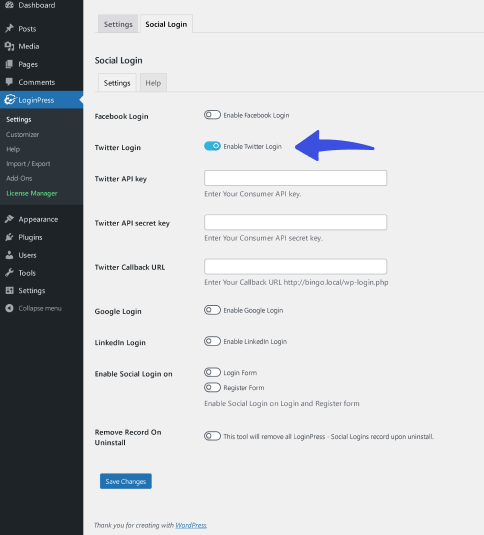Toggle social login on Register Form
Viewport: 484px width, 535px height.
(212, 387)
